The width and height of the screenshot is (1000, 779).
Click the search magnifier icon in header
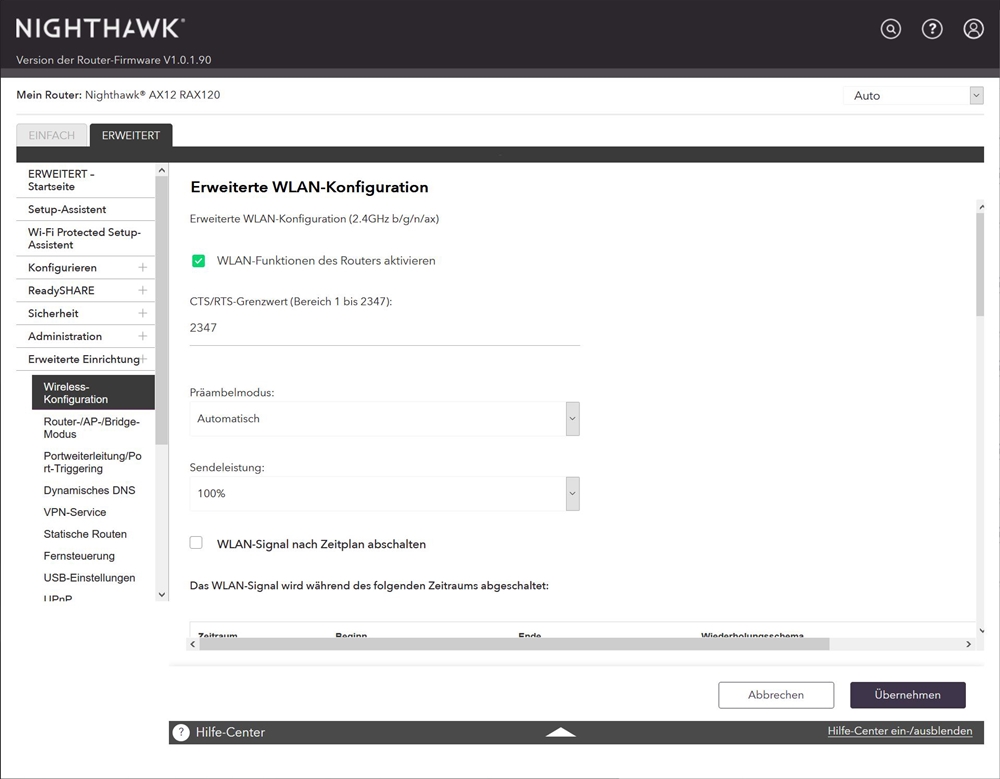point(890,29)
